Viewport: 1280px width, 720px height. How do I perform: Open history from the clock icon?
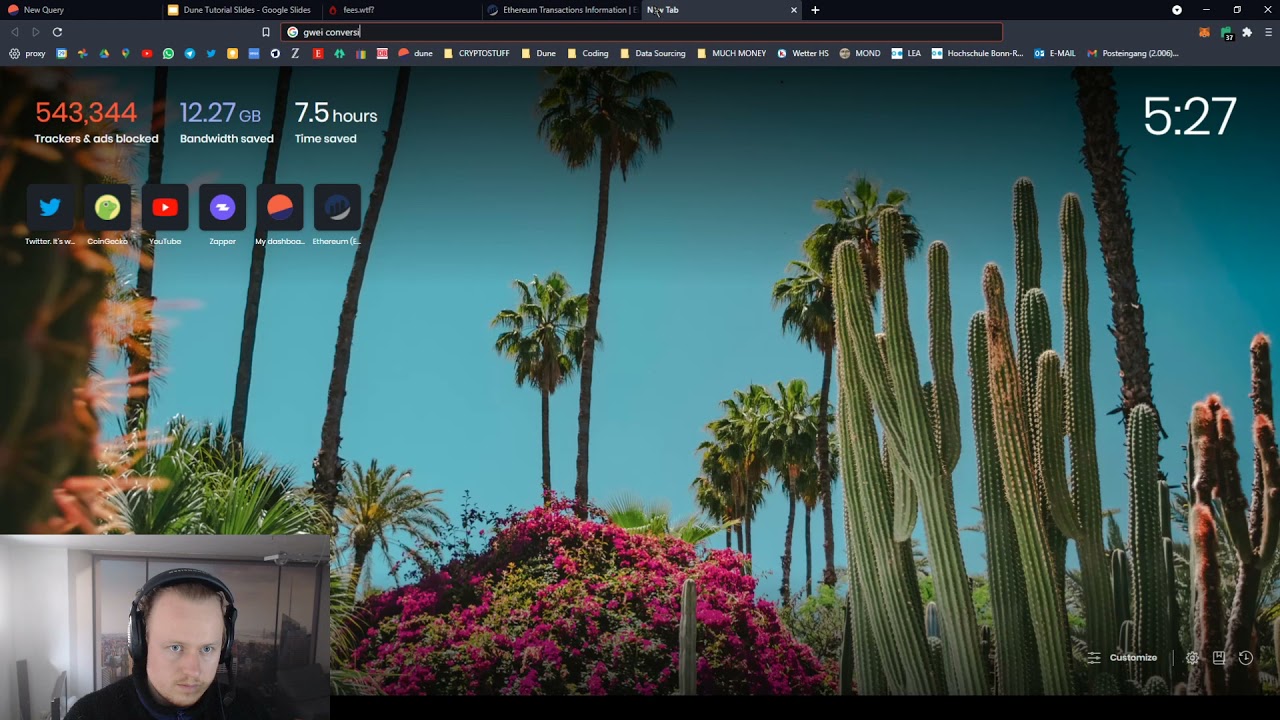pyautogui.click(x=1246, y=657)
